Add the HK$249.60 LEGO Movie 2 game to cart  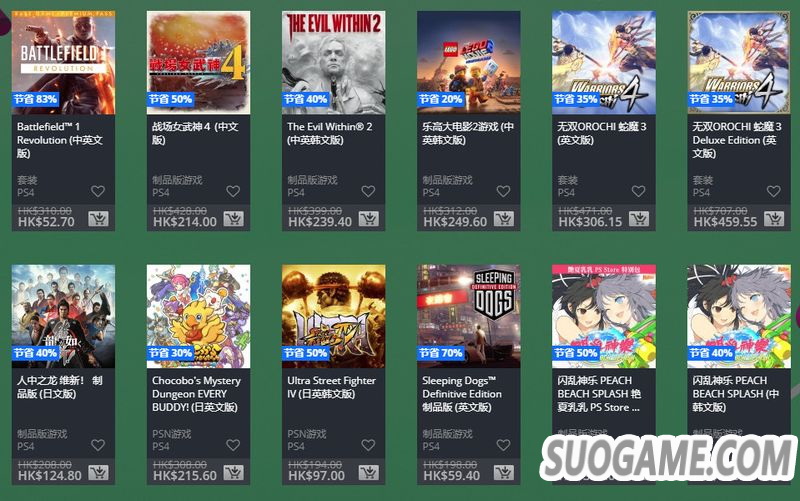point(504,219)
